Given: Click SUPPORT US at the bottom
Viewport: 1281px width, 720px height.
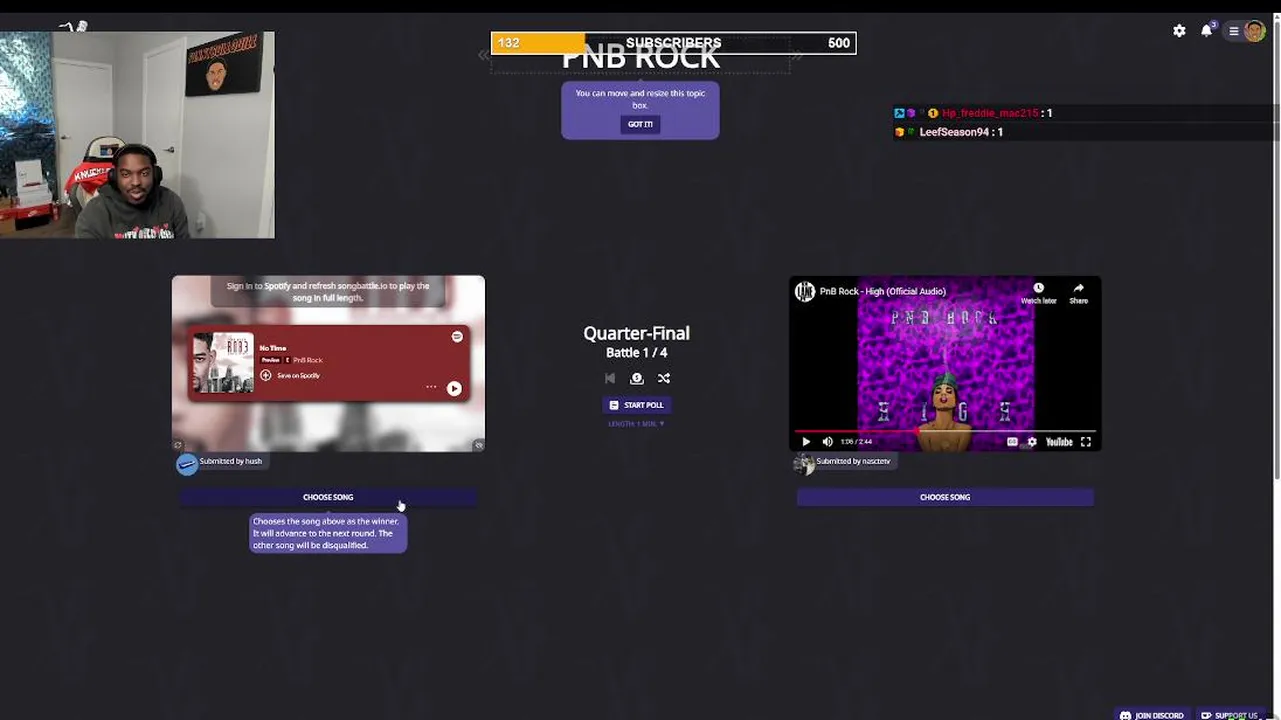Looking at the screenshot, I should 1230,715.
